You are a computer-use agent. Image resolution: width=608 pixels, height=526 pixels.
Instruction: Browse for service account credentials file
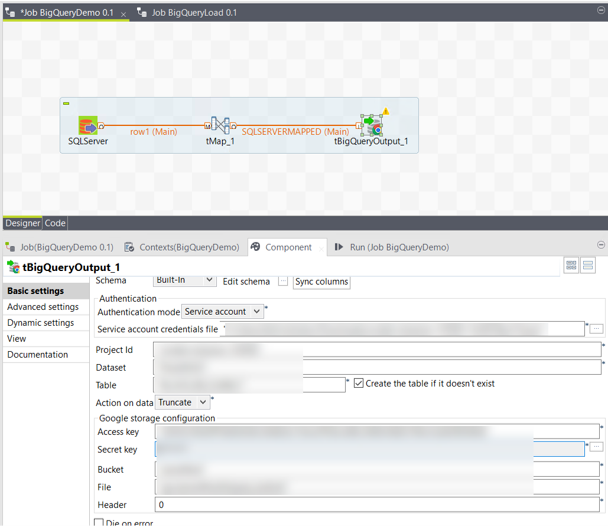(x=596, y=329)
